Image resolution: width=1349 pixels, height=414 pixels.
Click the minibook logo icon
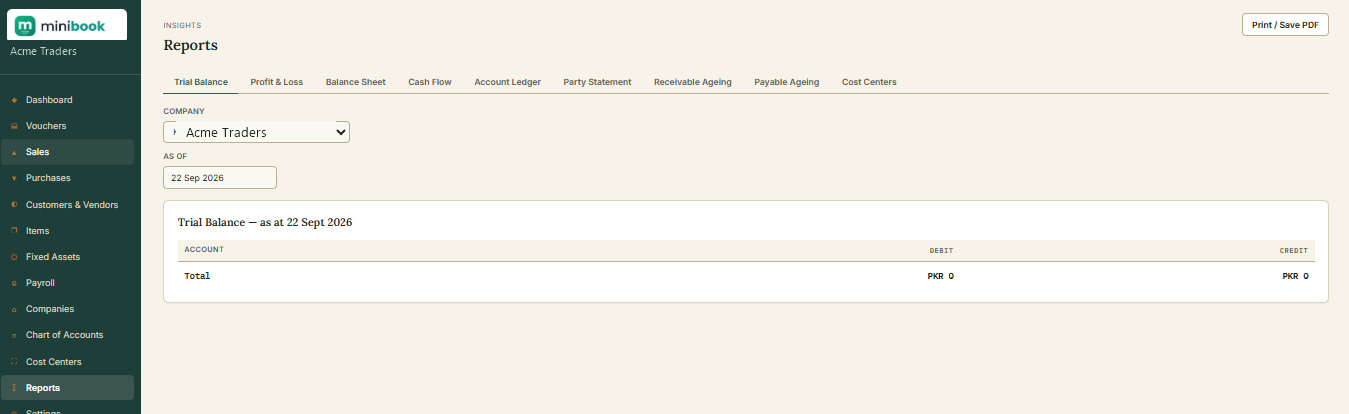tap(26, 25)
